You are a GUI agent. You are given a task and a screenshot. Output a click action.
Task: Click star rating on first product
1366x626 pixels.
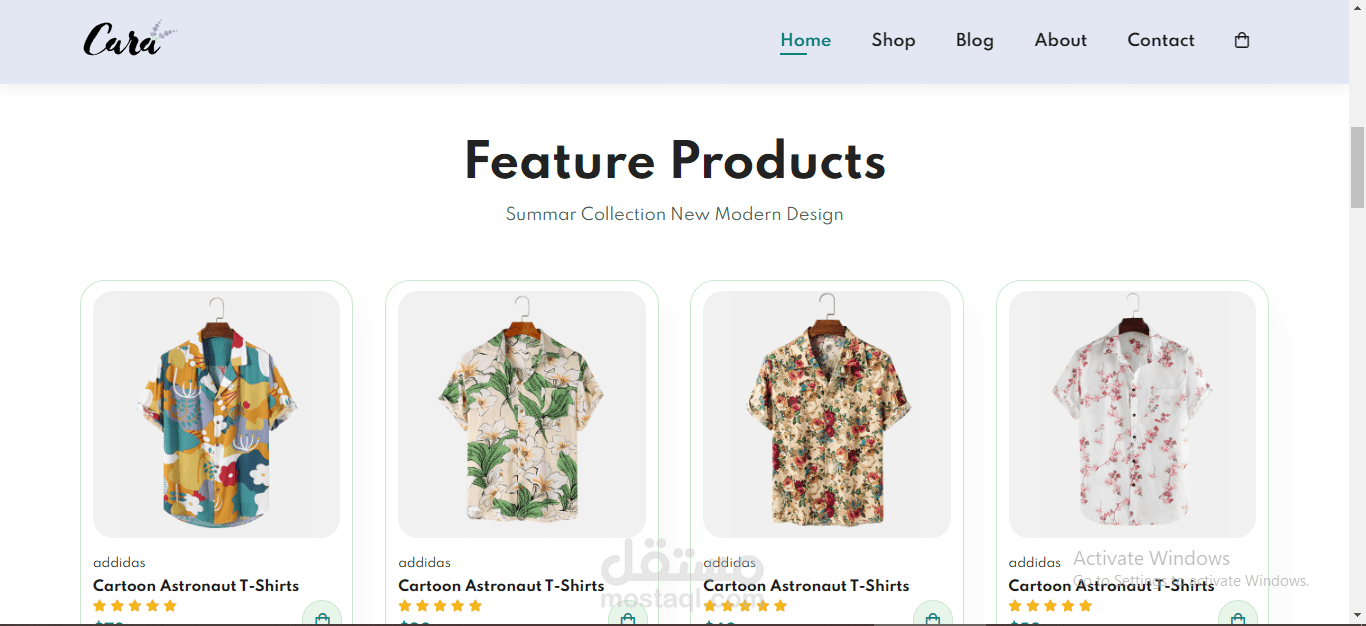click(x=135, y=606)
